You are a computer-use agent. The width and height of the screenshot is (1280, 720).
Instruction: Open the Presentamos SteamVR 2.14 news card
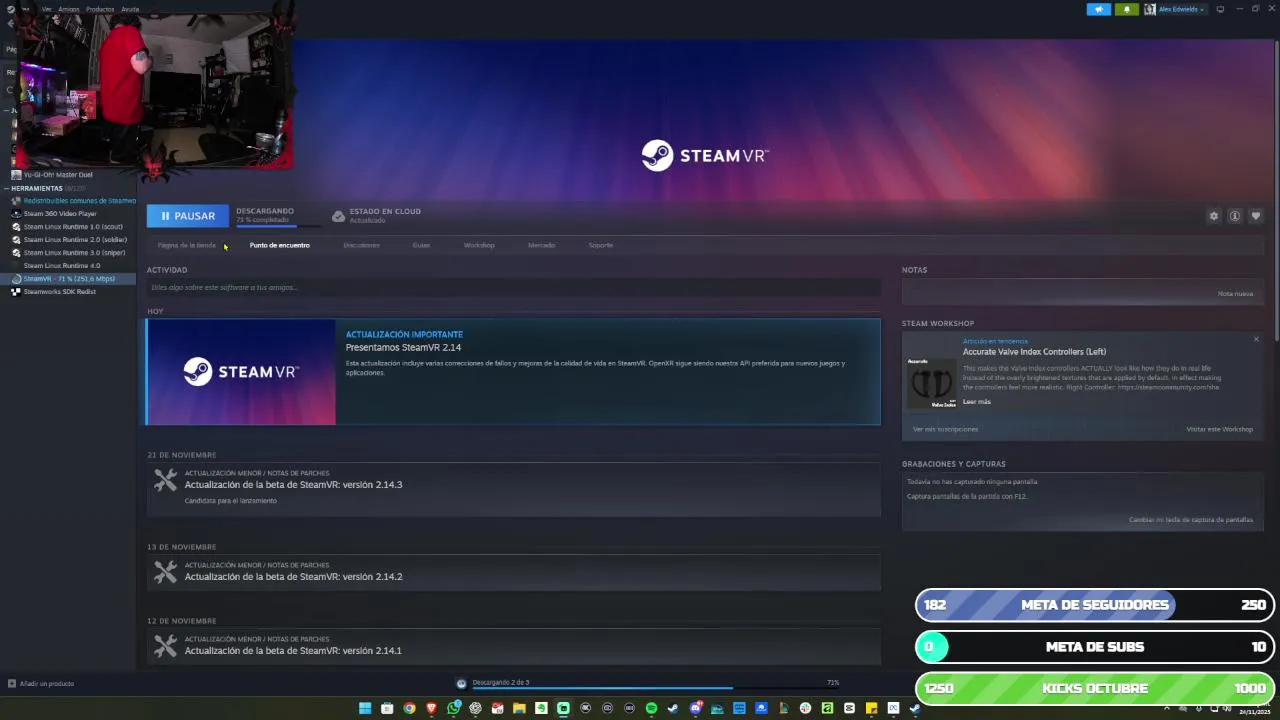[514, 372]
